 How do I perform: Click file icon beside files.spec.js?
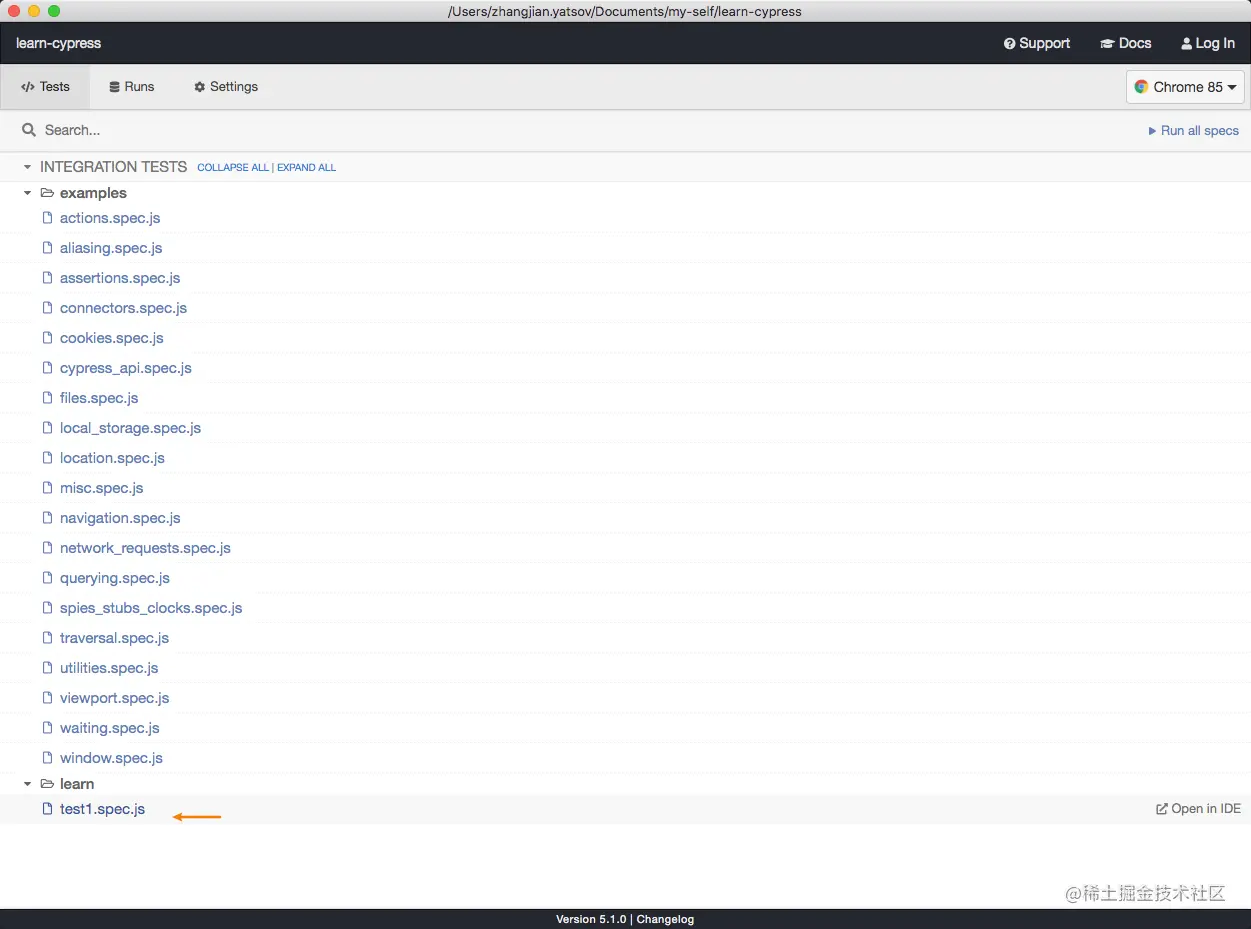coord(47,398)
